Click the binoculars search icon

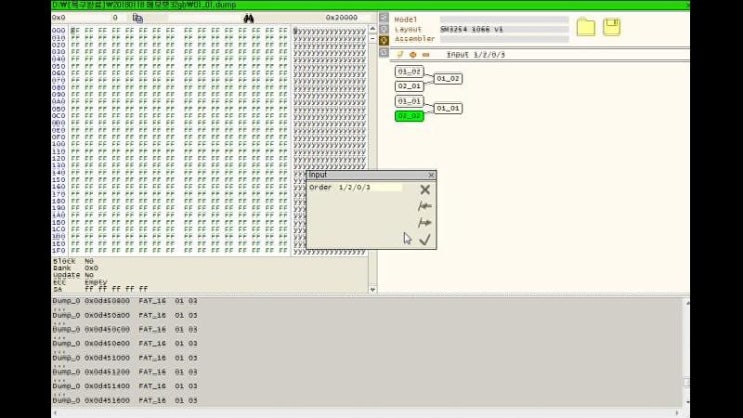click(x=247, y=18)
